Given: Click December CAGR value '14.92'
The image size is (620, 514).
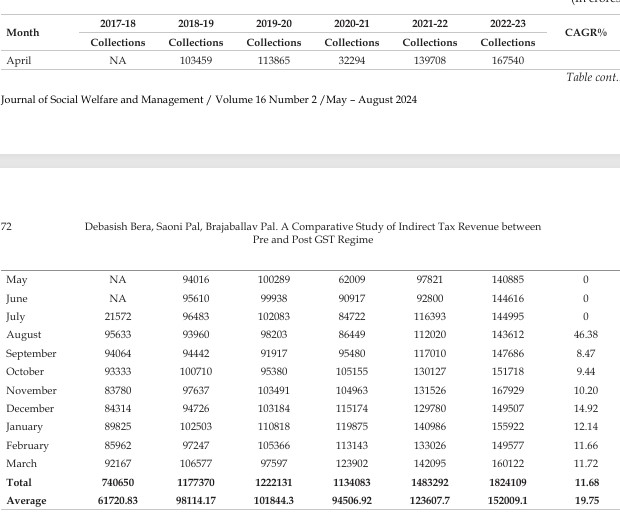Looking at the screenshot, I should 586,408.
